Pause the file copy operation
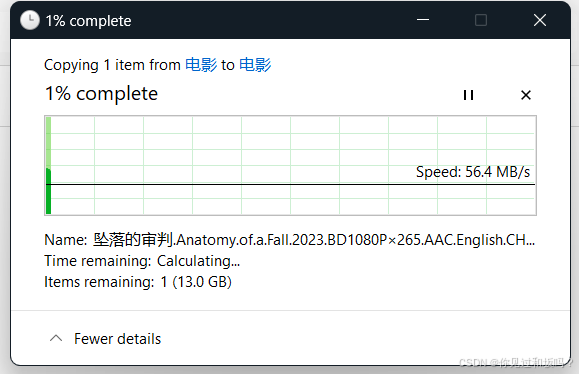The height and width of the screenshot is (374, 579). coord(468,95)
